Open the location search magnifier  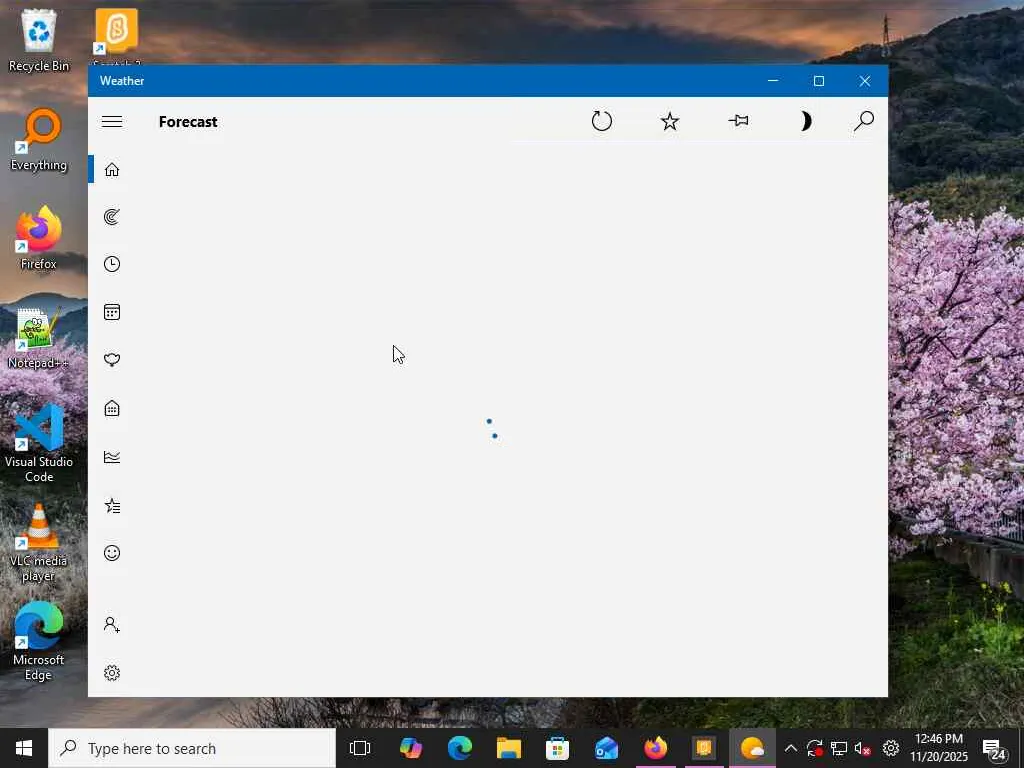(863, 121)
